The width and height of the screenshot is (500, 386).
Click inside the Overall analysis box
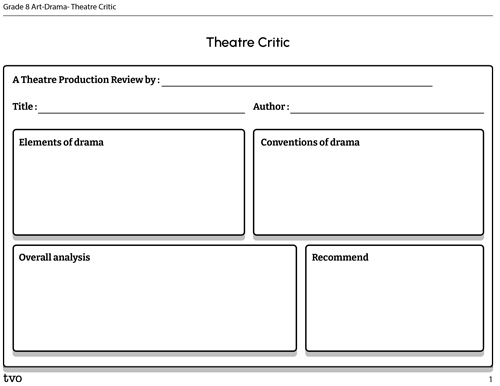tap(155, 298)
